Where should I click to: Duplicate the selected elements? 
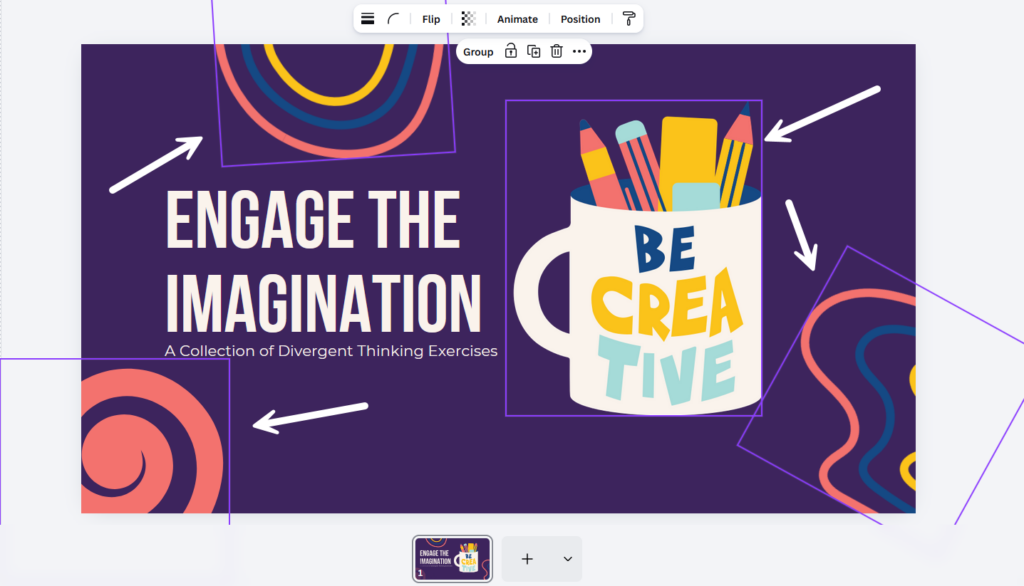point(534,52)
